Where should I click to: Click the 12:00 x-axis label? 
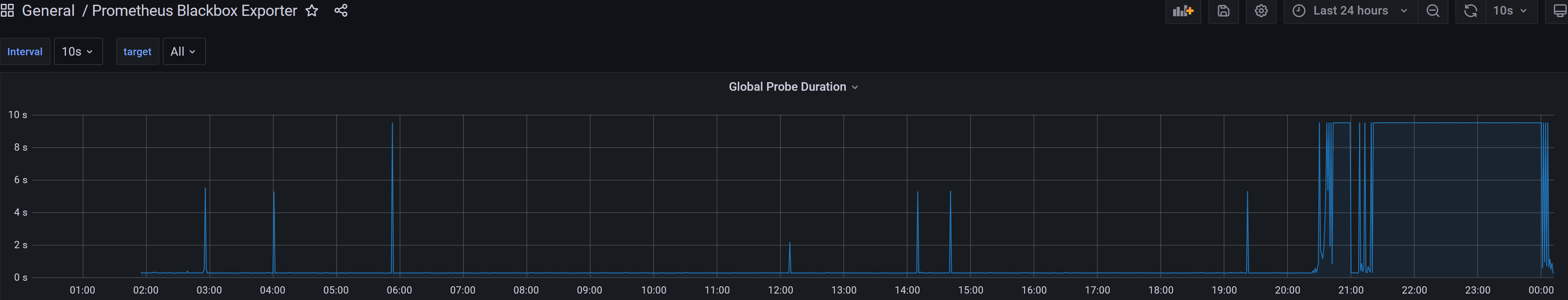[x=780, y=290]
